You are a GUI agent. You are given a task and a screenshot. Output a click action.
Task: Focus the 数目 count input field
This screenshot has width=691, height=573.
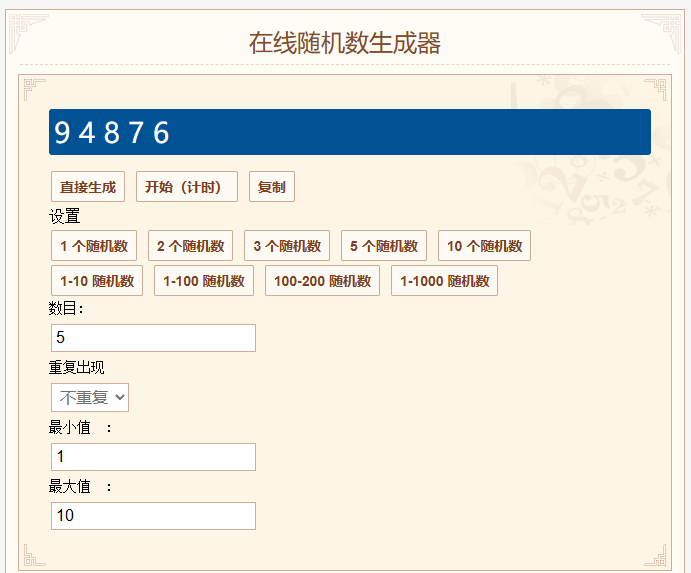pyautogui.click(x=153, y=338)
